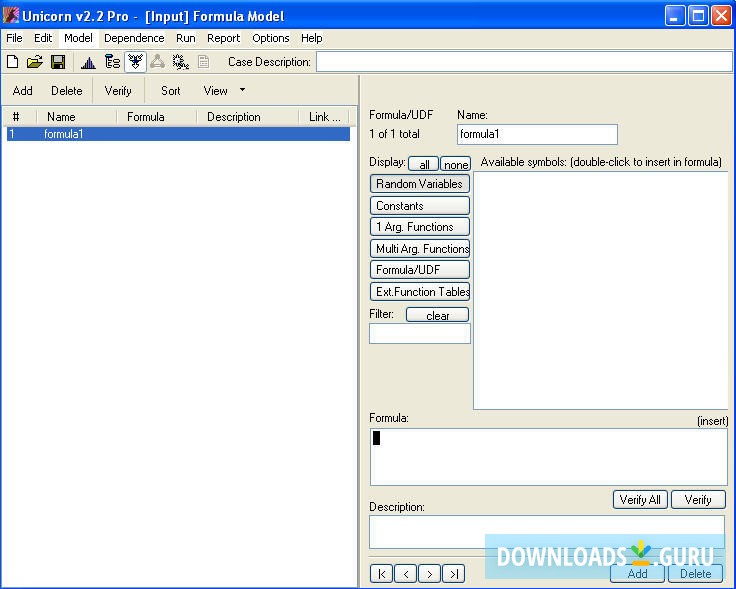
Task: Click the Link column header
Action: 324,117
